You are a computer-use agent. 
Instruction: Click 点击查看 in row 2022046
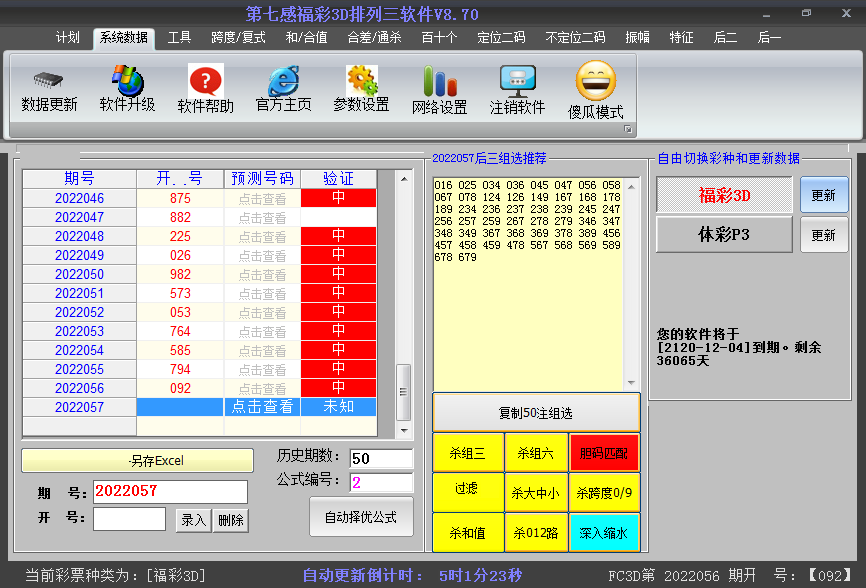pos(262,198)
